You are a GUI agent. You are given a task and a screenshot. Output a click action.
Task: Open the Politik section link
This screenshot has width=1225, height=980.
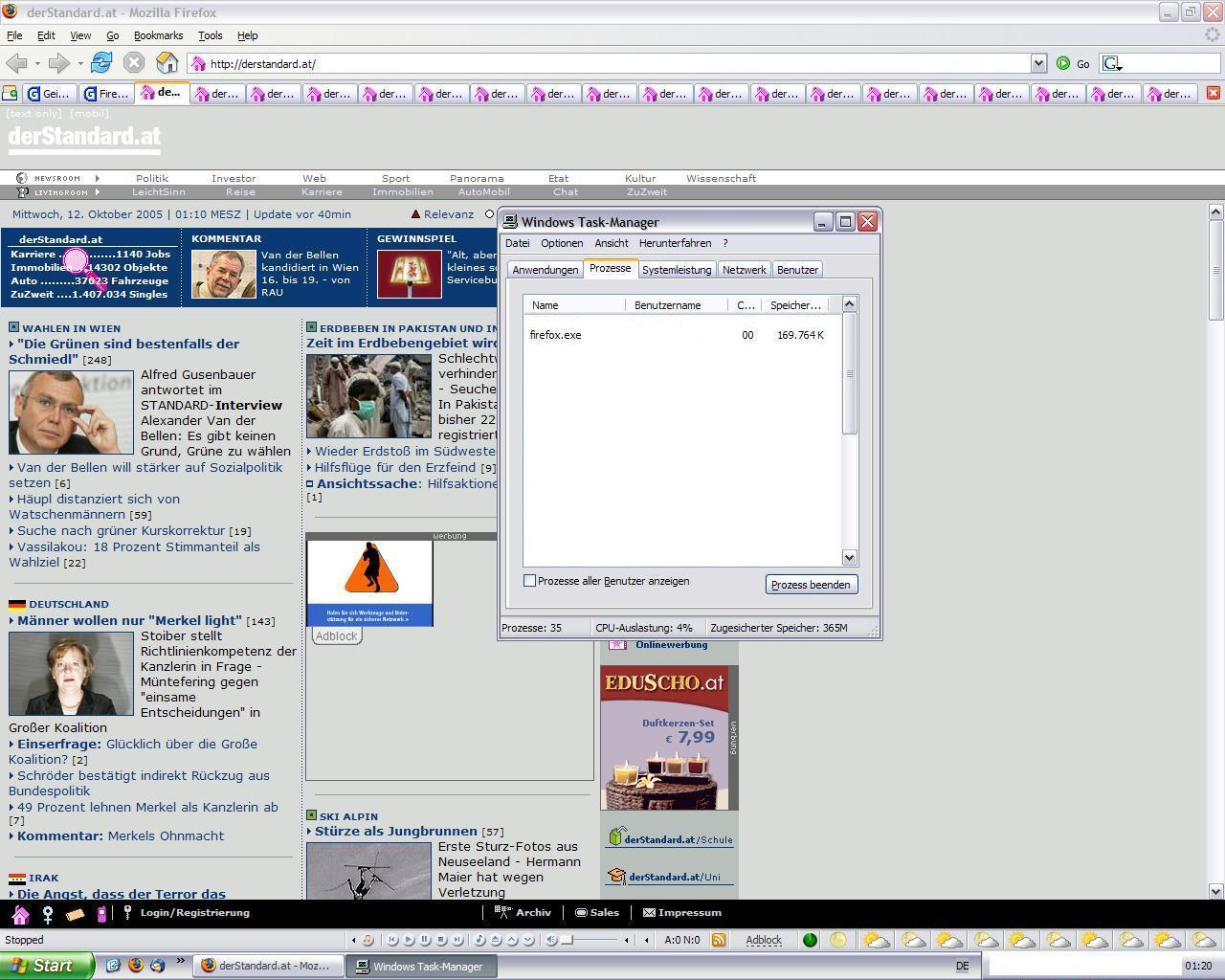(151, 178)
